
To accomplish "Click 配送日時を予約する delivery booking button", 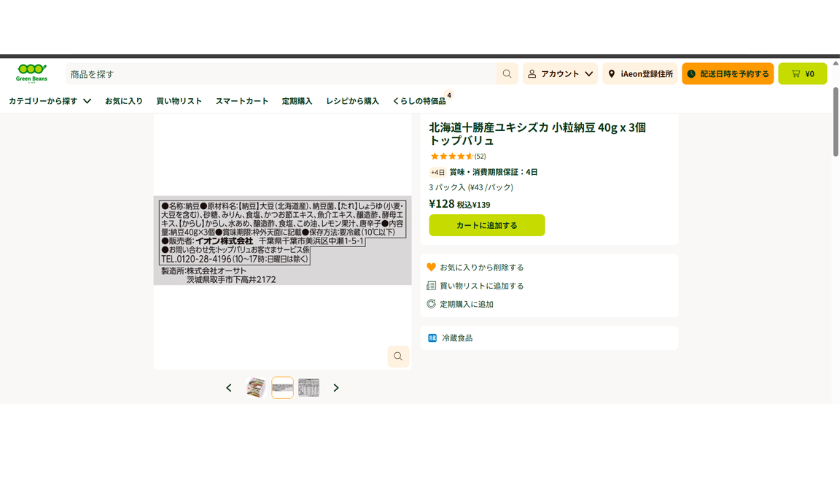I will tap(728, 74).
